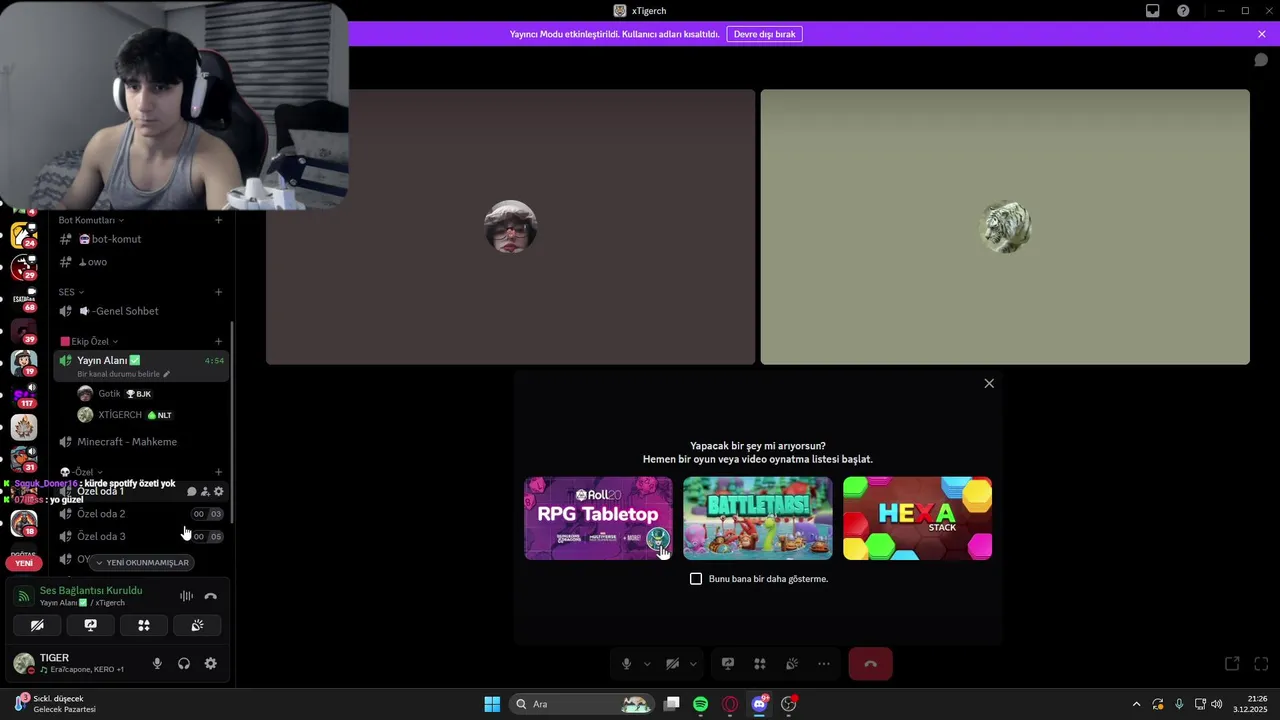Pop out the call window
This screenshot has height=720, width=1280.
pos(1232,664)
